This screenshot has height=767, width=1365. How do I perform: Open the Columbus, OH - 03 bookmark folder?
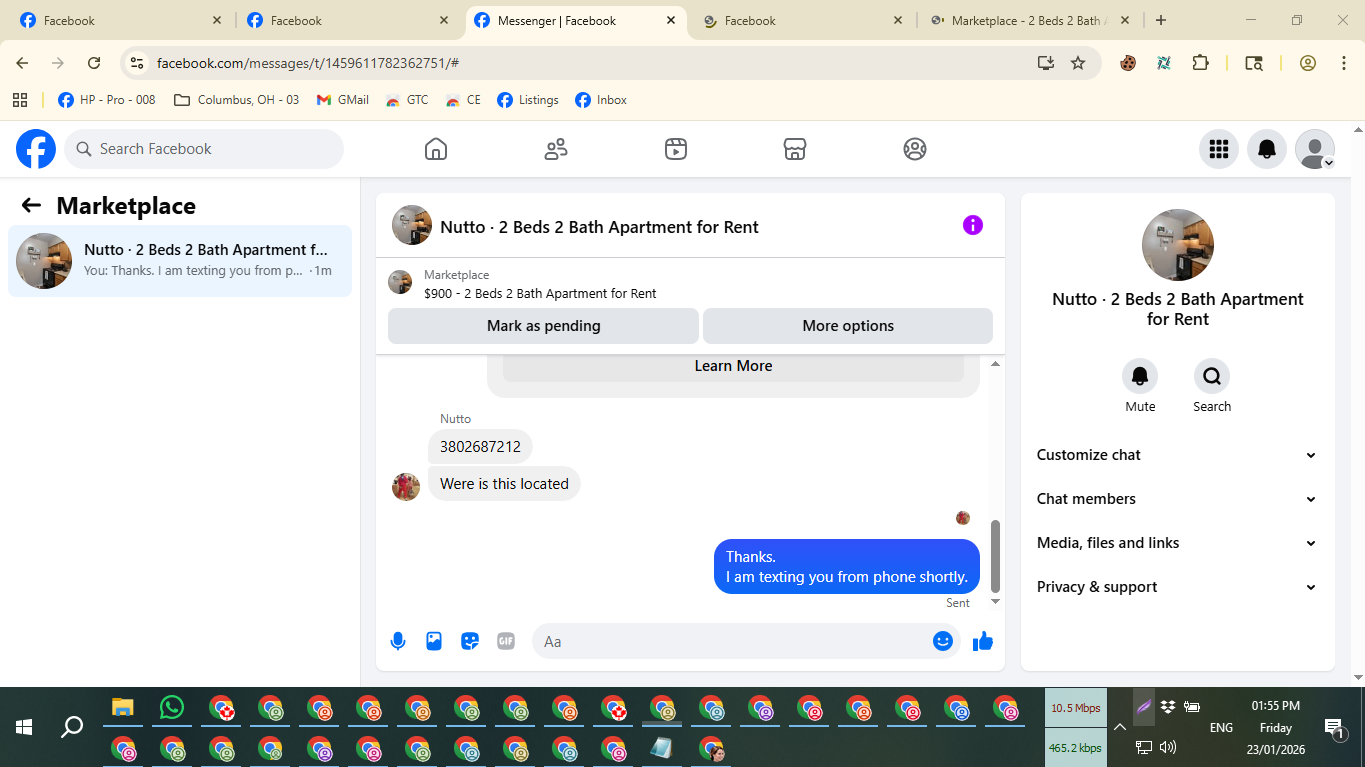coord(237,100)
